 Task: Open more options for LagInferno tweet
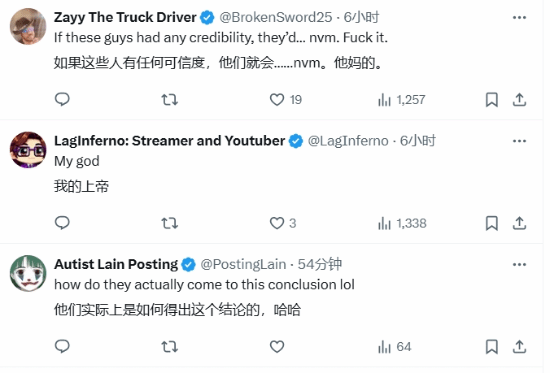pyautogui.click(x=519, y=141)
